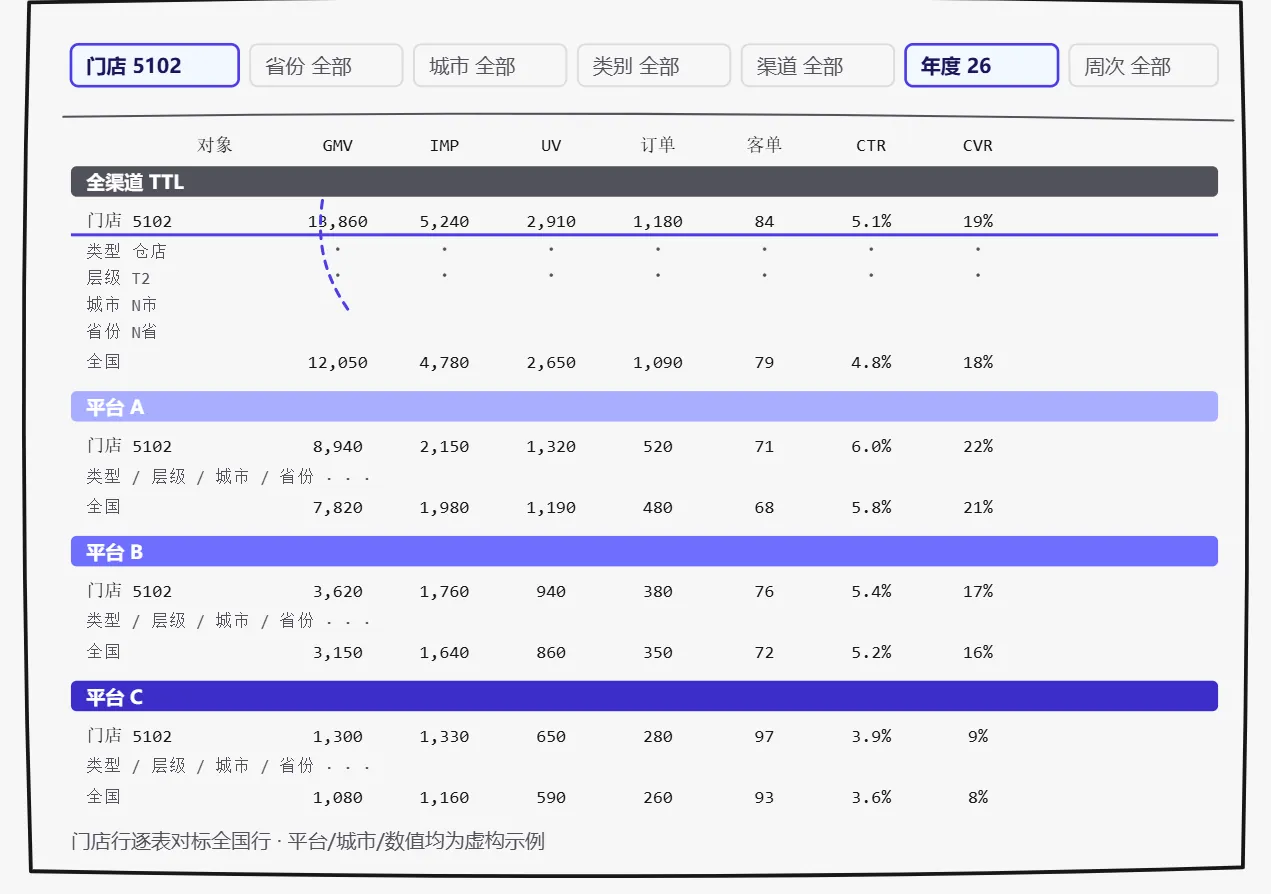
Task: Open the 年度 26 filter
Action: click(x=982, y=66)
